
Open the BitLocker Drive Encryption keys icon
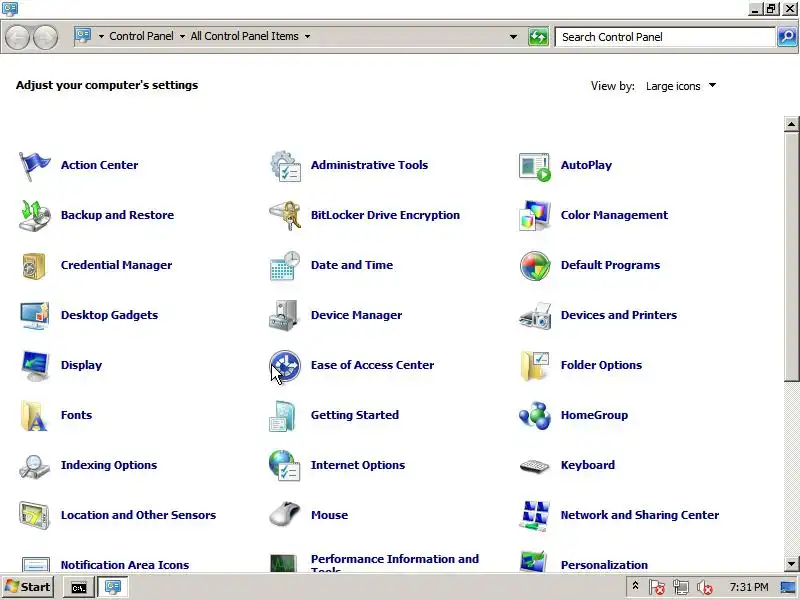click(x=285, y=216)
